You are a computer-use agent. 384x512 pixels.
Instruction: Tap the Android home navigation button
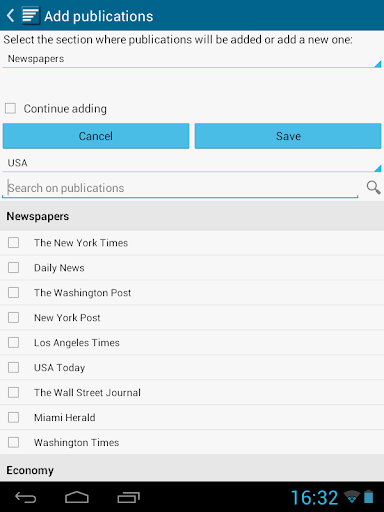77,498
